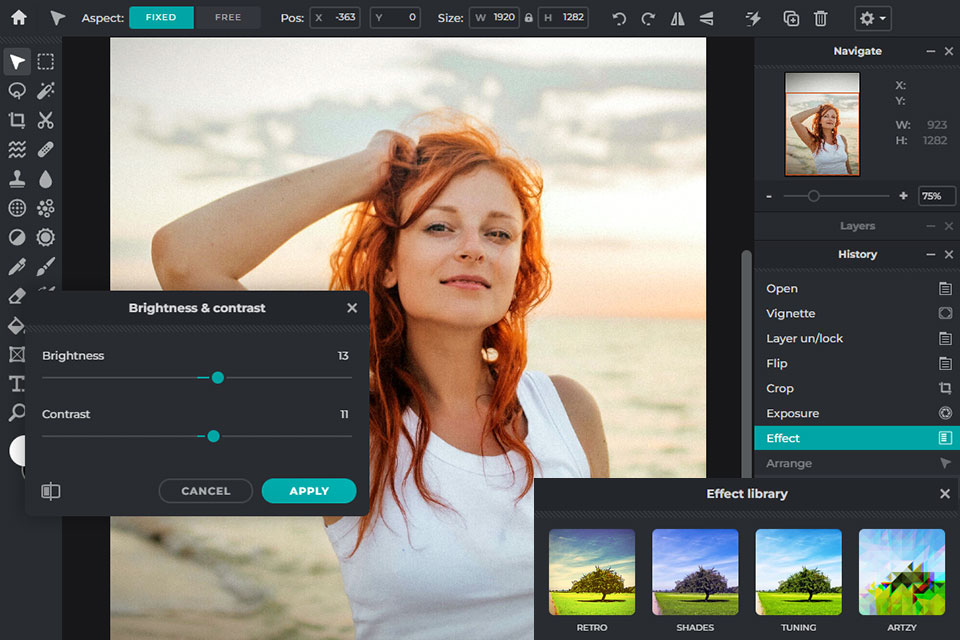
Task: Click the Duplicate layer icon
Action: [x=791, y=18]
